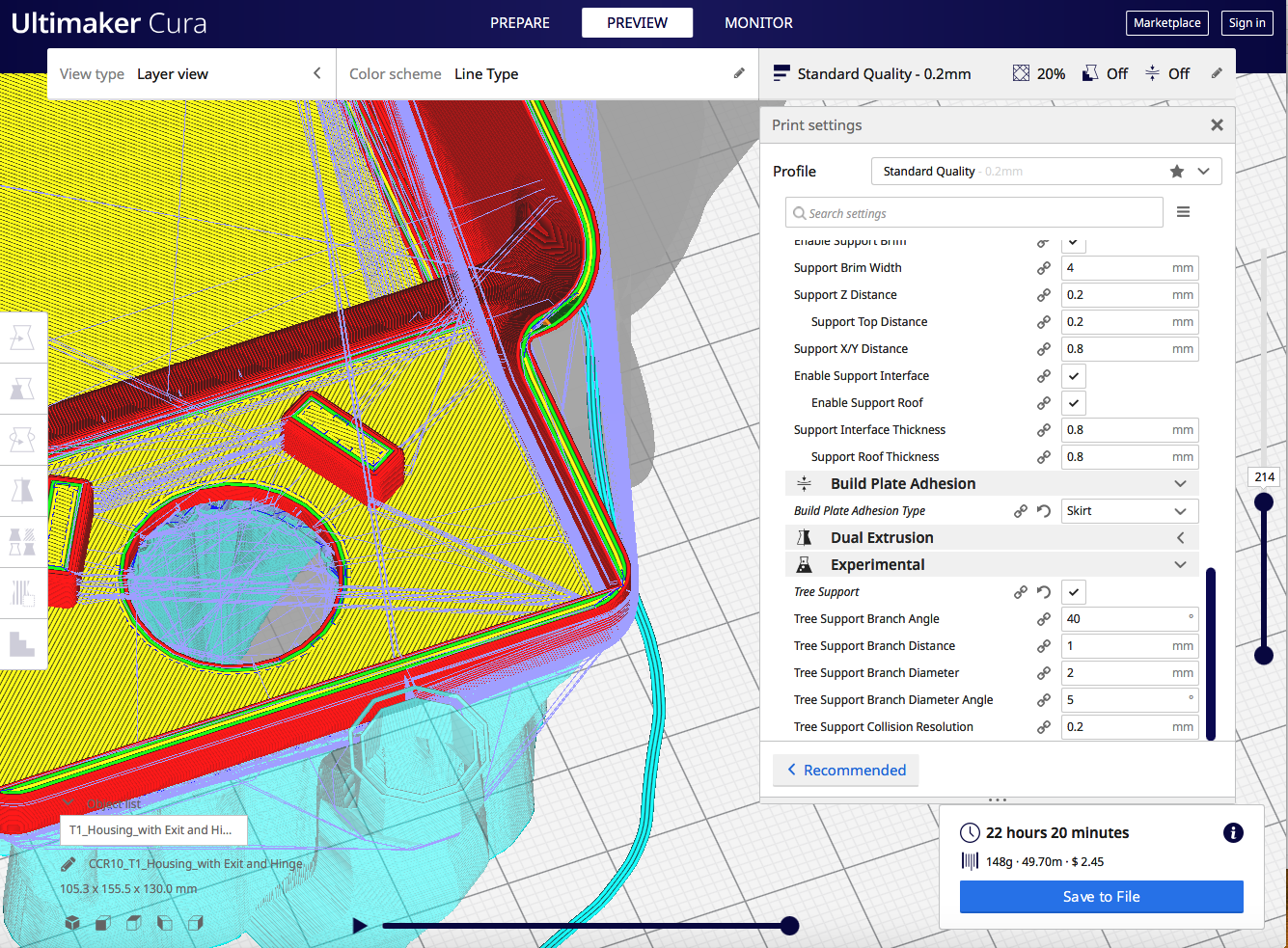Click link icon for Support Interface Thickness

(x=1043, y=430)
